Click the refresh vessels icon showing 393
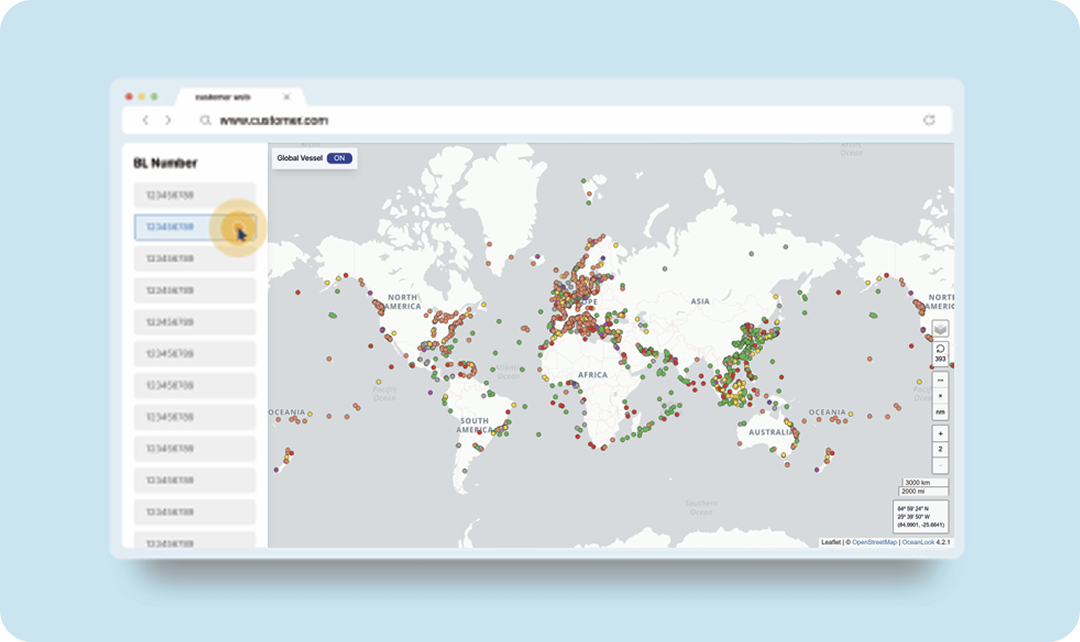The image size is (1080, 642). (x=940, y=352)
